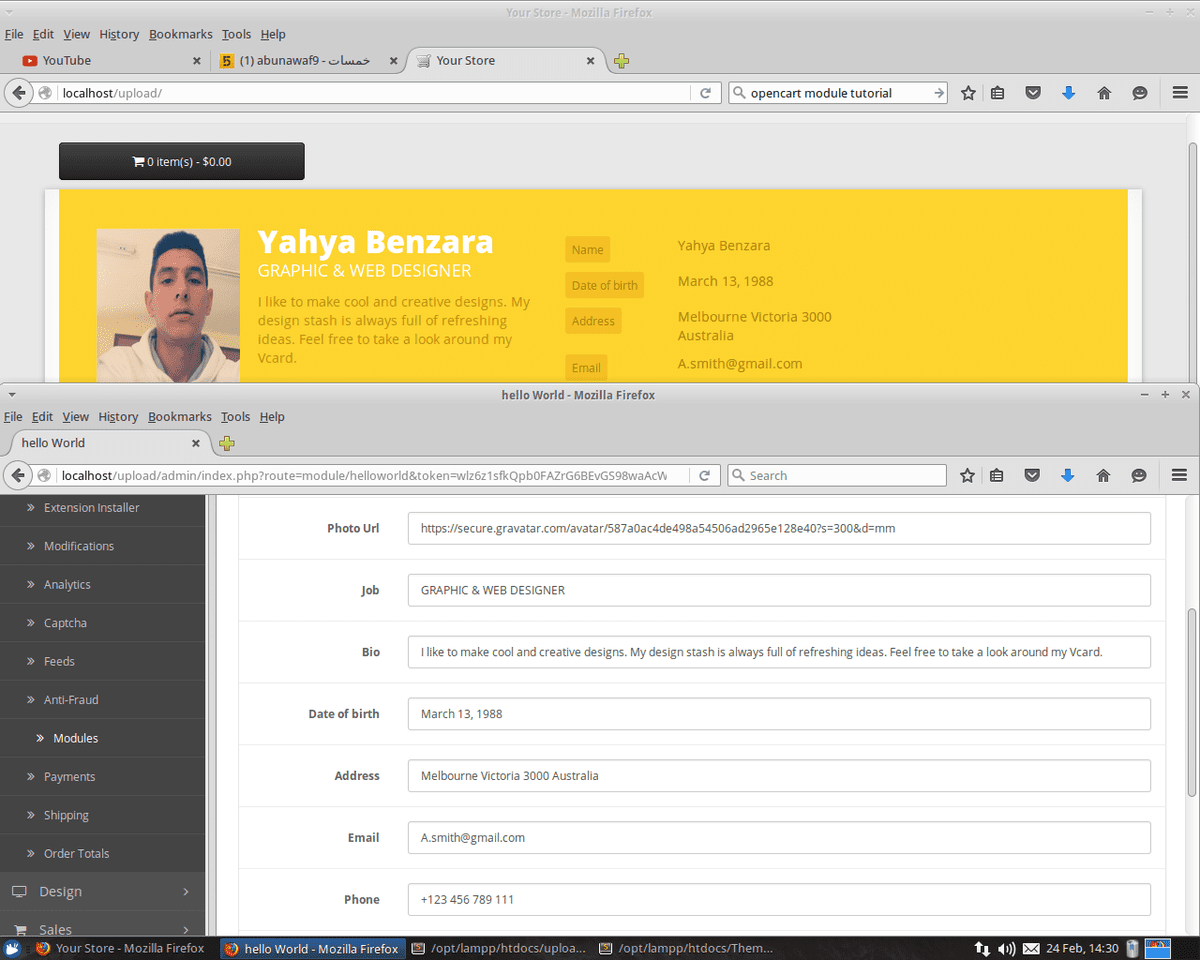Open Bookmarks menu in the hello World window
Viewport: 1200px width, 960px height.
[x=180, y=417]
